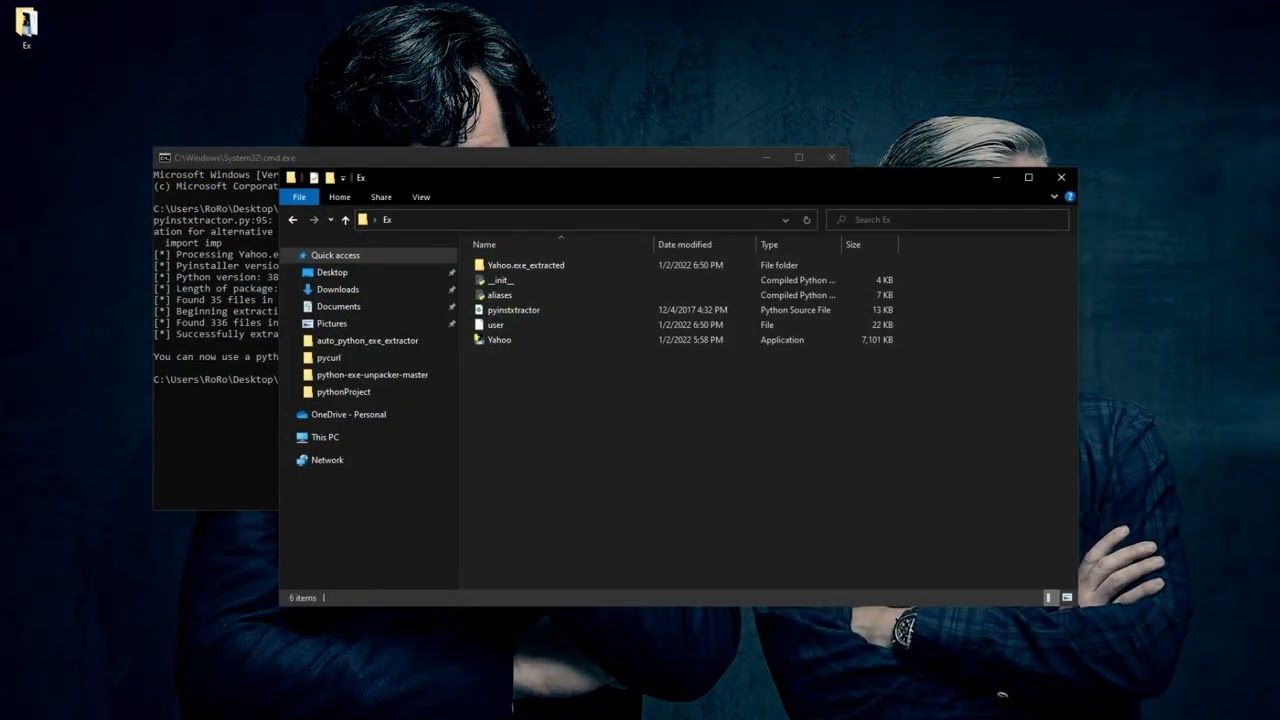Click the "6 items" status bar text
Image resolution: width=1280 pixels, height=720 pixels.
coord(302,598)
